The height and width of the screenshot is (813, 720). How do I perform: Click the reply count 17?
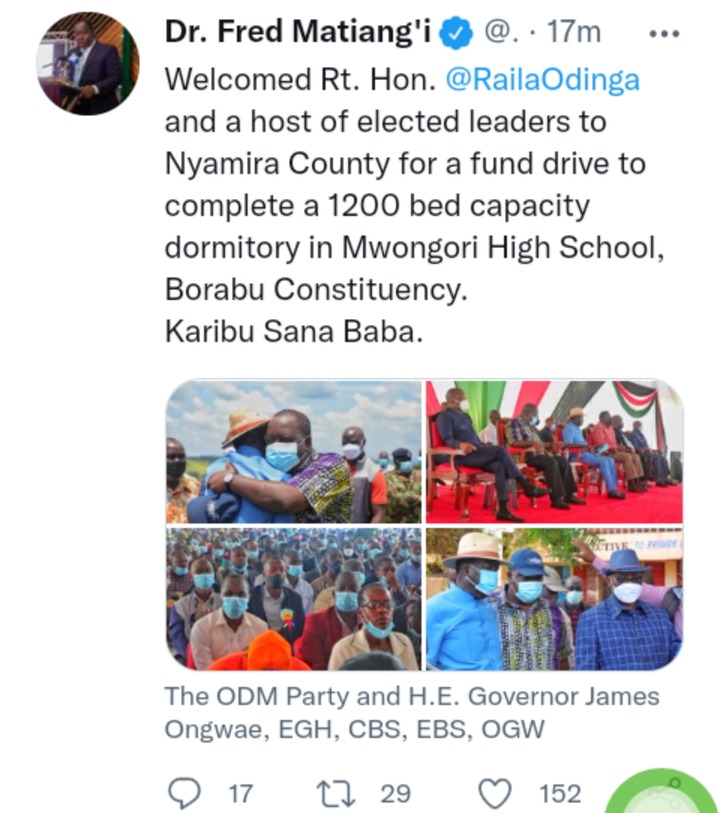(x=241, y=794)
